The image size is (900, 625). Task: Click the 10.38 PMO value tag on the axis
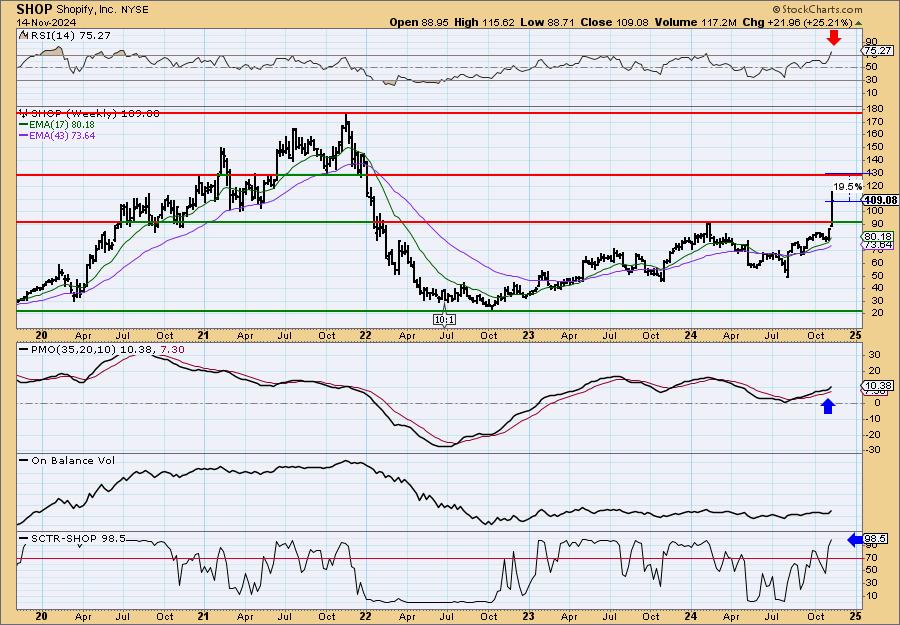[x=878, y=386]
